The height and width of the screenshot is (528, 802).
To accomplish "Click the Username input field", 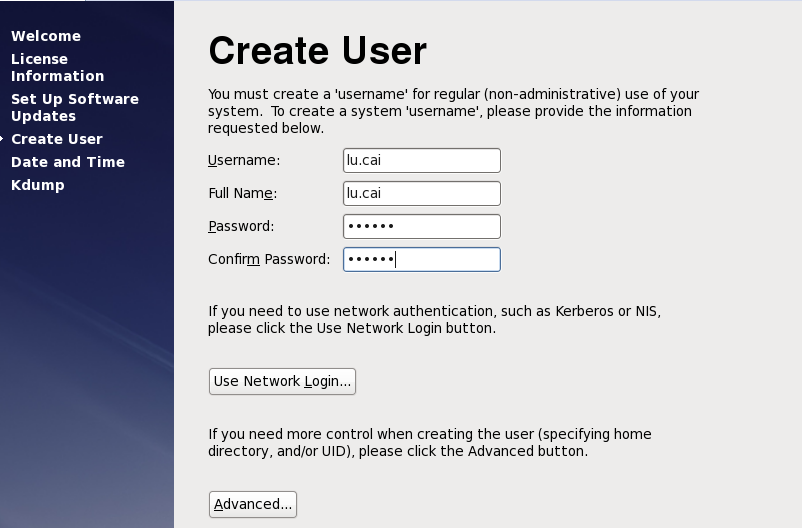I will tap(422, 161).
